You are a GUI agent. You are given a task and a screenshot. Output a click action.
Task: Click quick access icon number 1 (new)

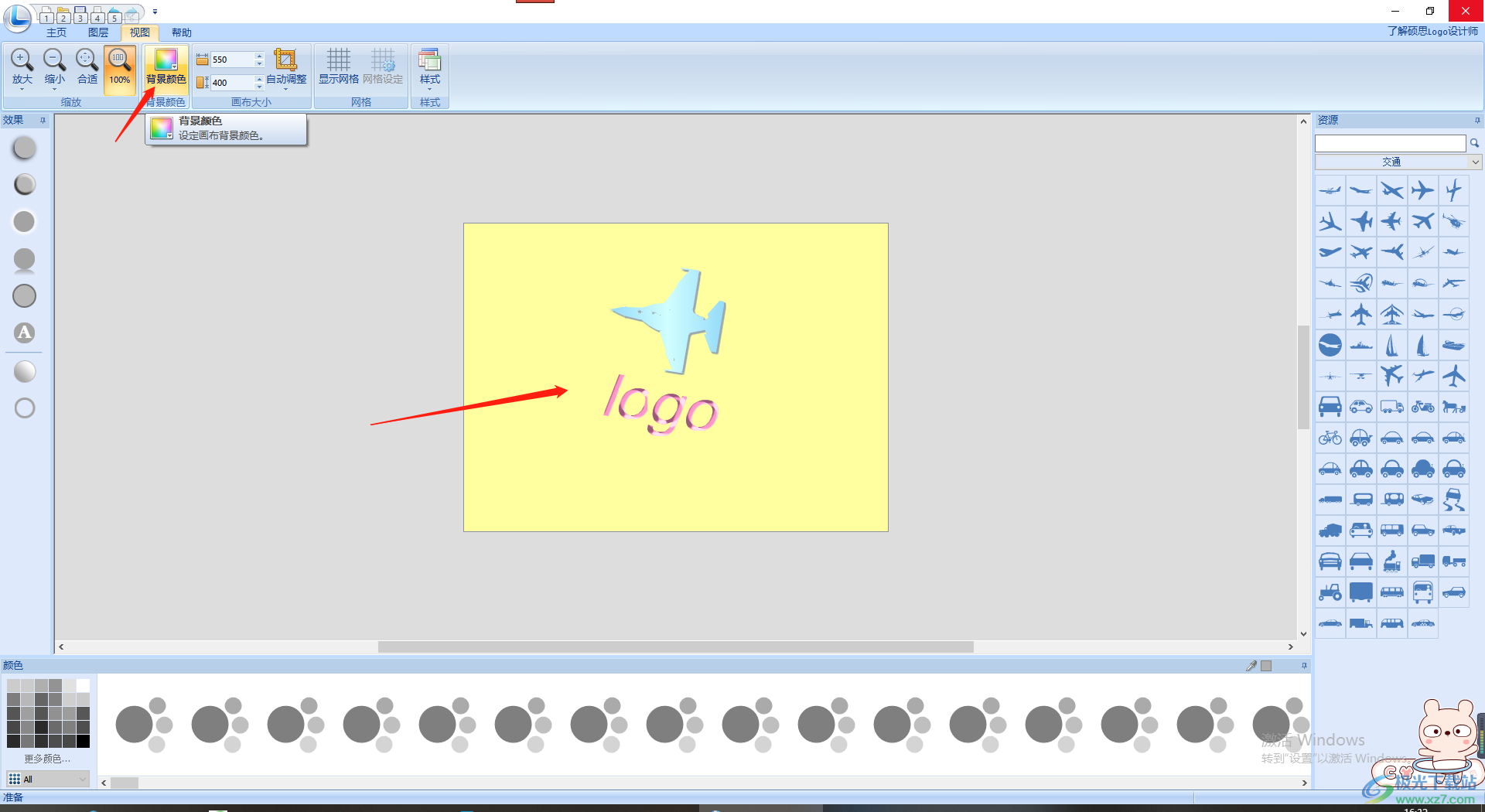46,15
